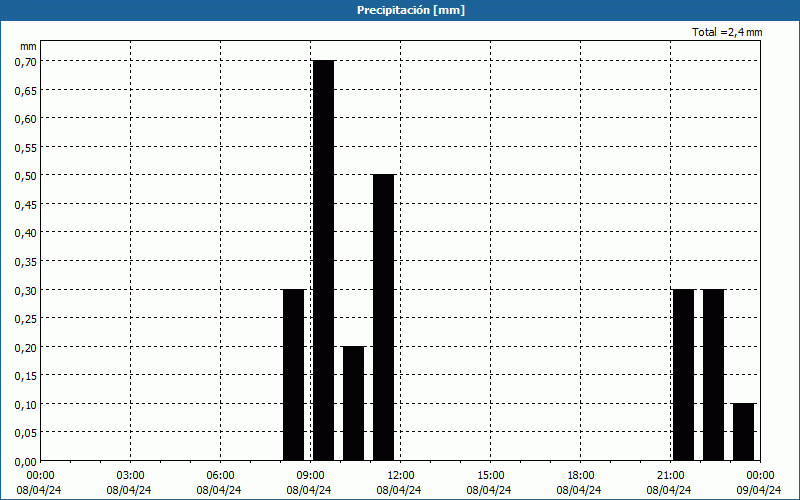Click the y-axis value 0,35
This screenshot has width=800, height=500.
[x=26, y=262]
